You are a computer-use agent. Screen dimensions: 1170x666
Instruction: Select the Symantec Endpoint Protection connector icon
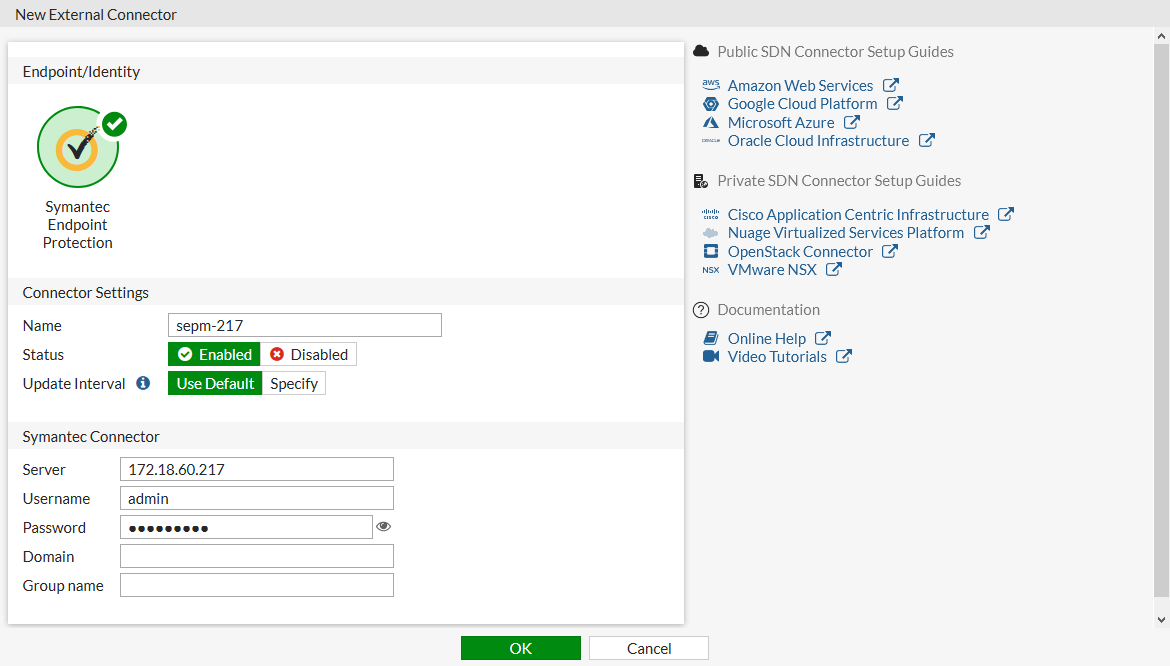click(x=78, y=147)
